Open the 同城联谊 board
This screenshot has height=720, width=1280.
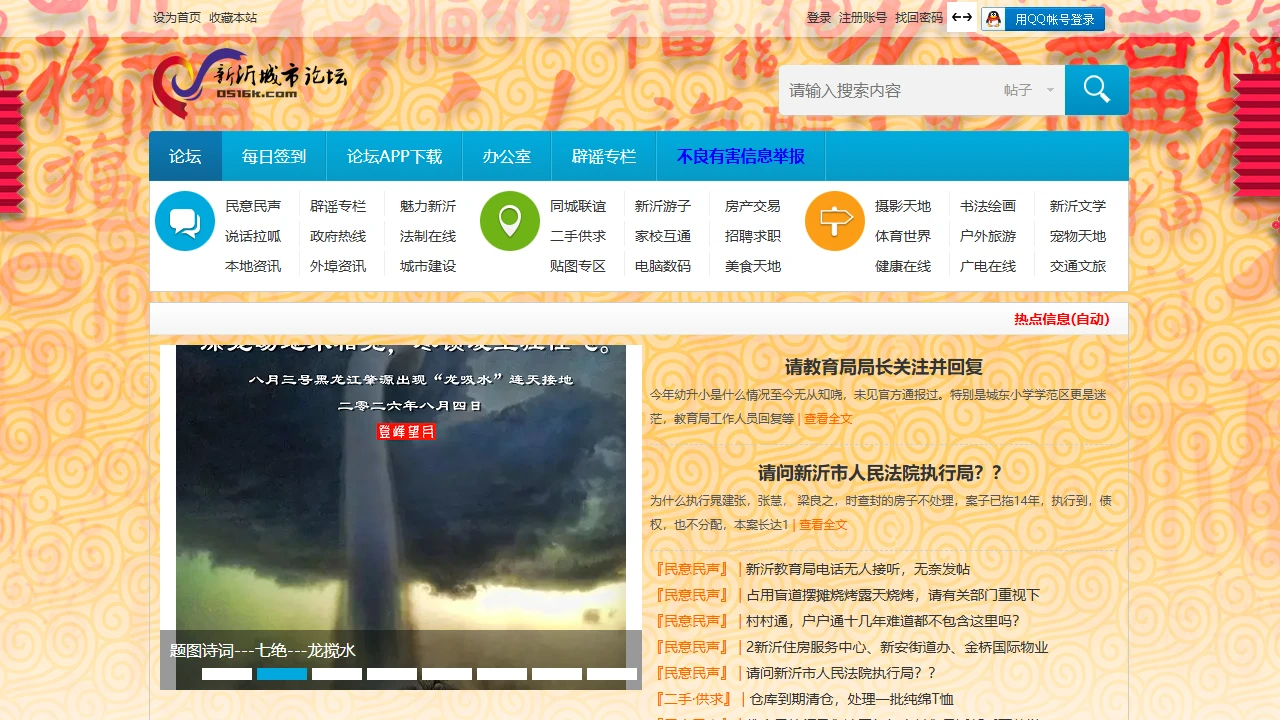tap(578, 206)
